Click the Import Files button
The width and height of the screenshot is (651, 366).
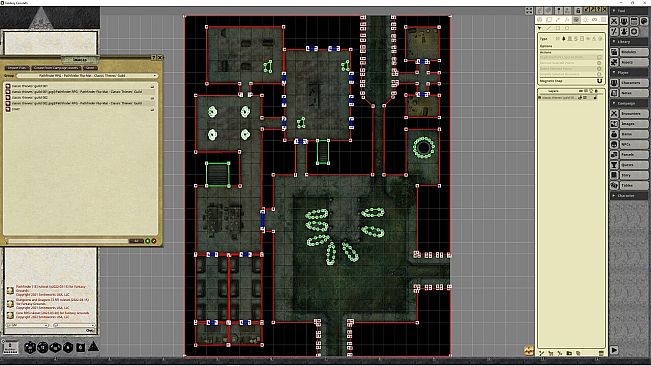(17, 68)
